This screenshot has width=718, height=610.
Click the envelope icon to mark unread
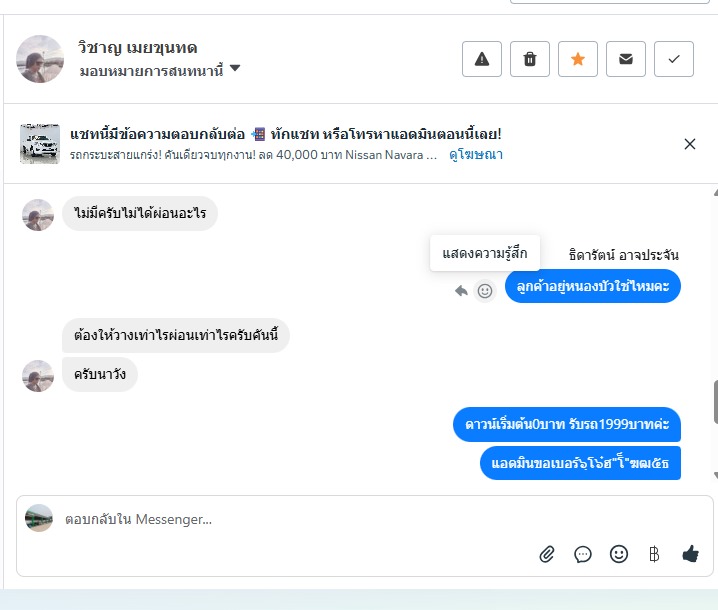[626, 59]
